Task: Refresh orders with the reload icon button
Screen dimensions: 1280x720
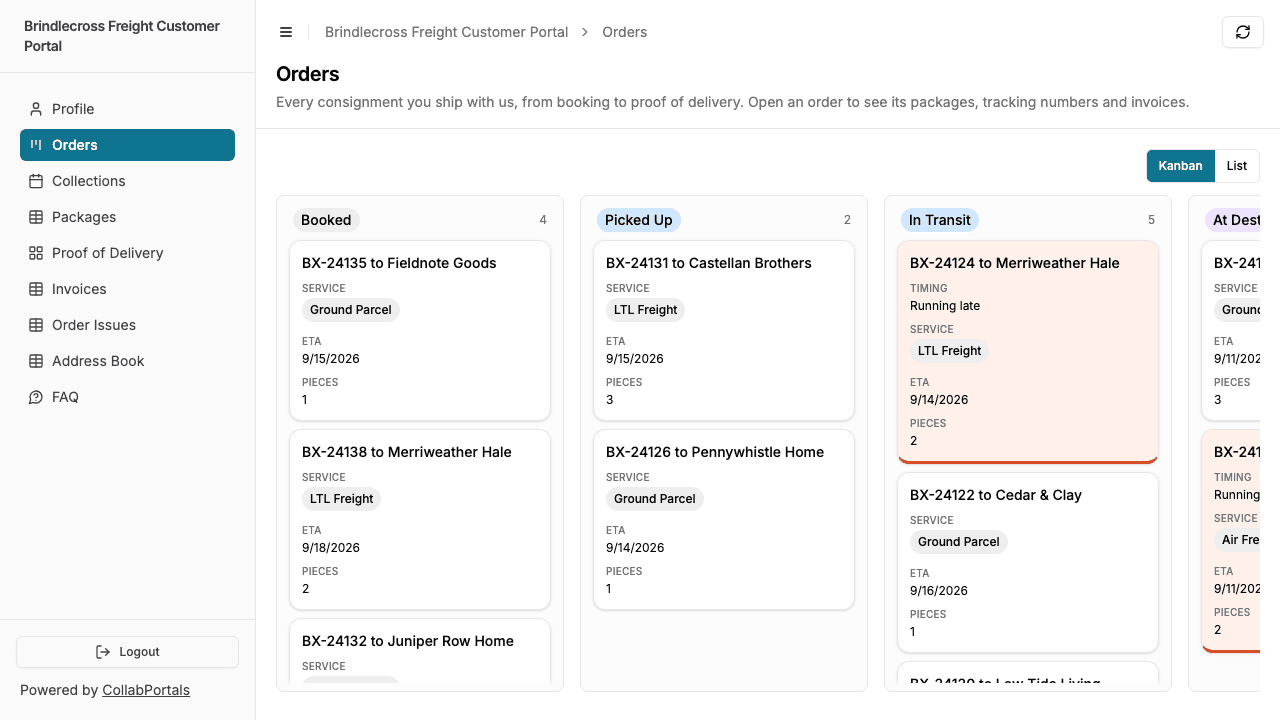Action: pos(1243,32)
